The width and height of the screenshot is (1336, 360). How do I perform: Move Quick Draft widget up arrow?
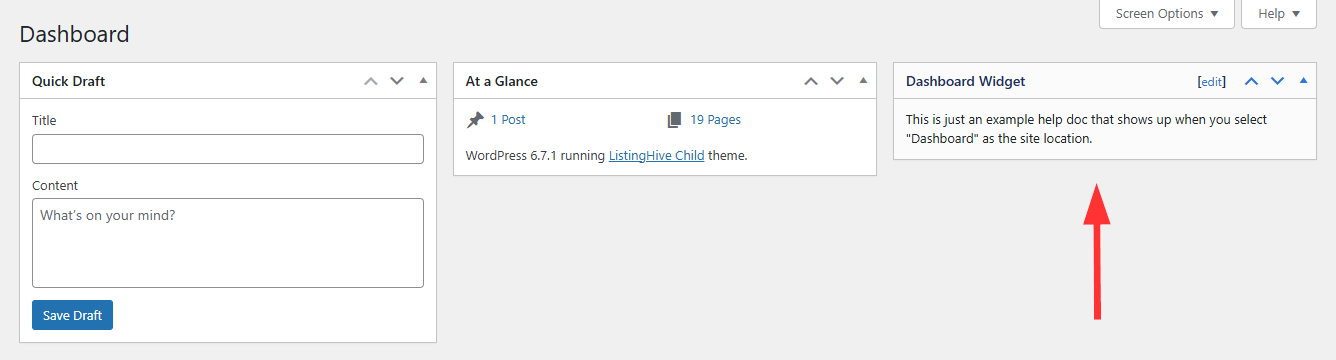(x=371, y=81)
